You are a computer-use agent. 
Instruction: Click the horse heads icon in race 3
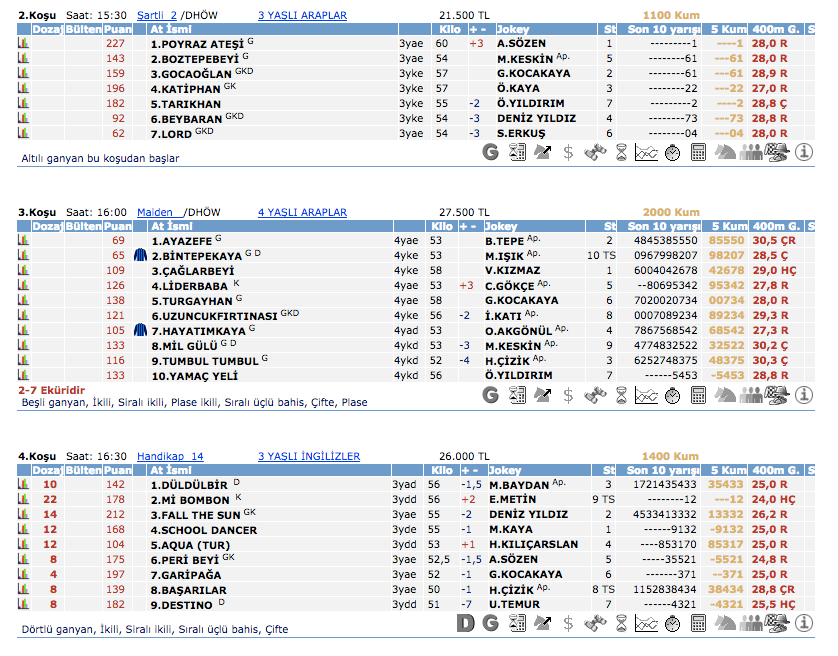click(x=725, y=395)
